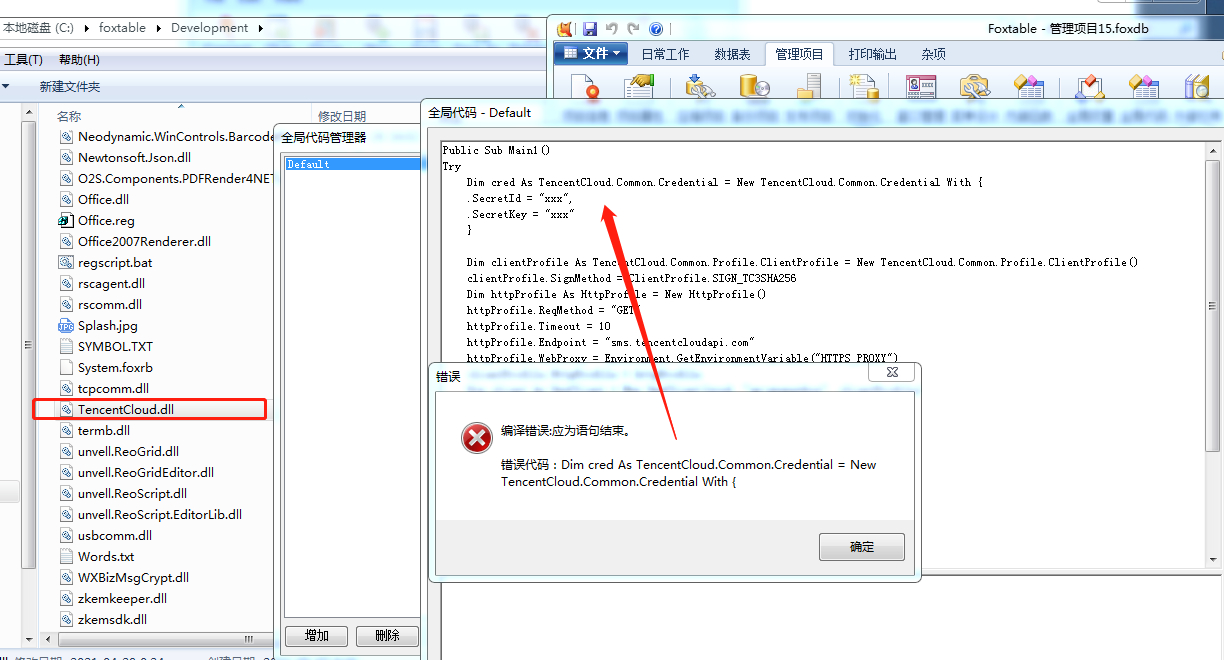Viewport: 1224px width, 660px height.
Task: Click the Undo arrow icon
Action: coord(612,29)
